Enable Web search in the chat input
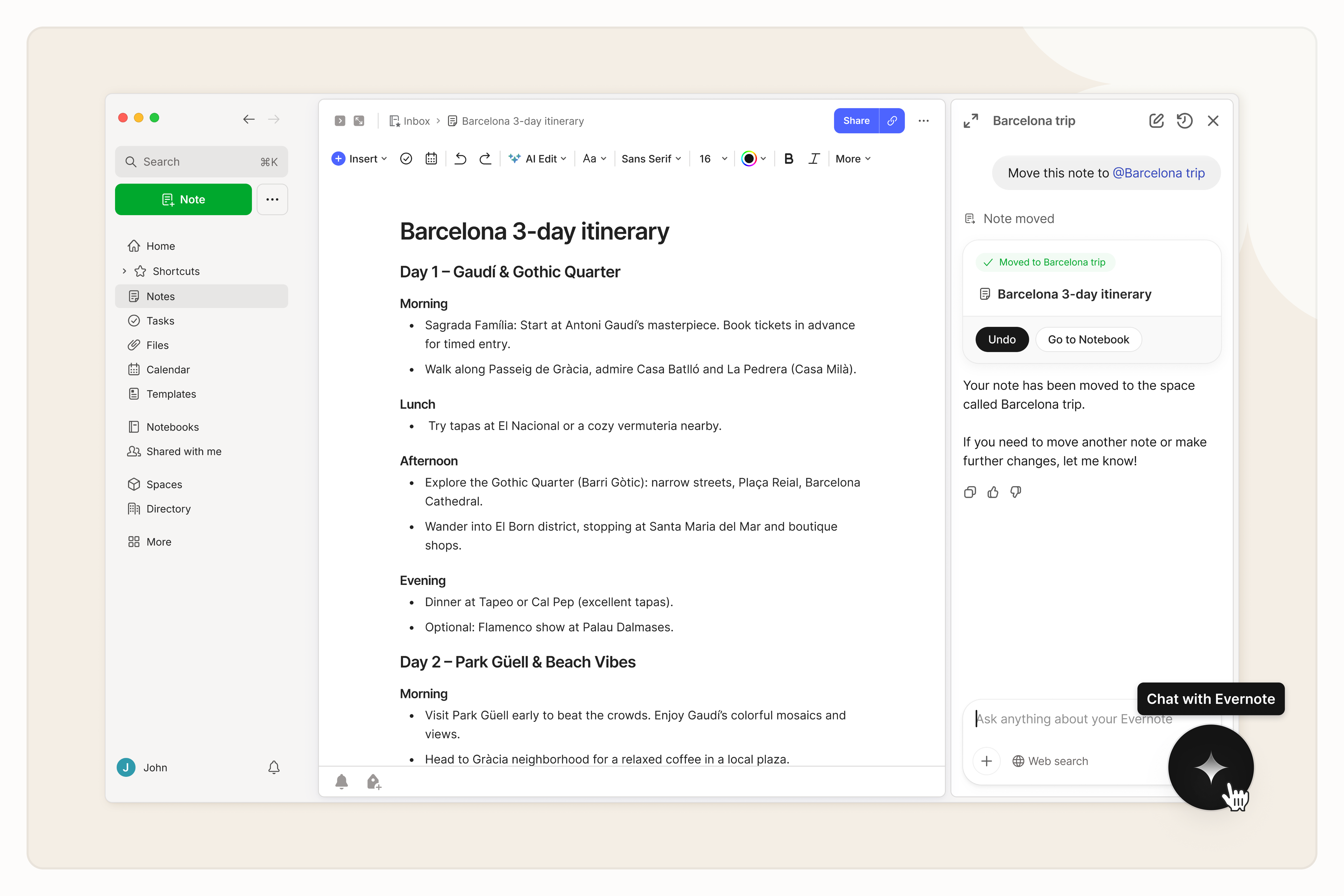This screenshot has width=1344, height=896. tap(1050, 760)
